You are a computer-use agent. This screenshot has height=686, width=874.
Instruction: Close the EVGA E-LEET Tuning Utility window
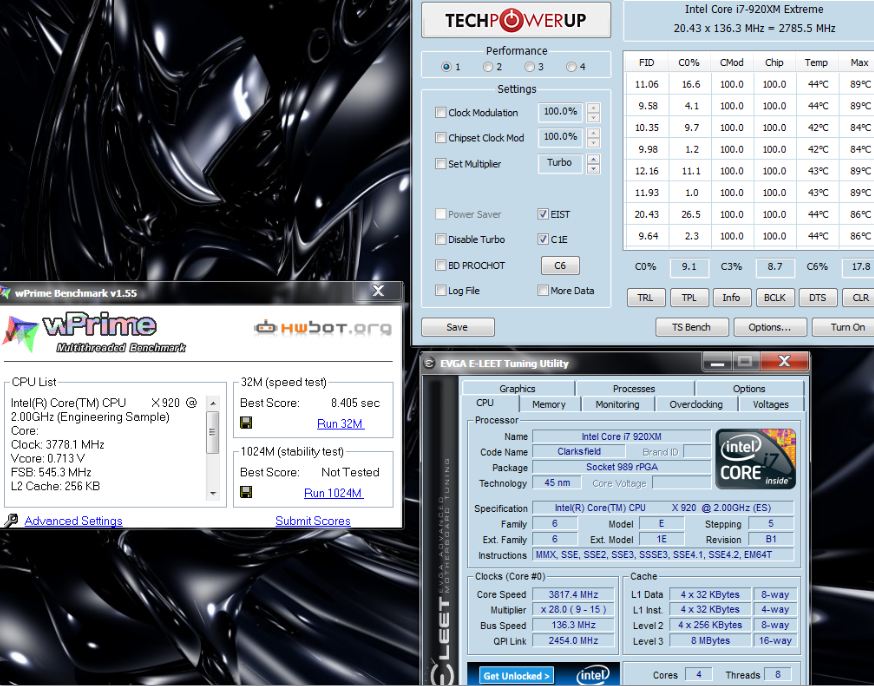(784, 361)
